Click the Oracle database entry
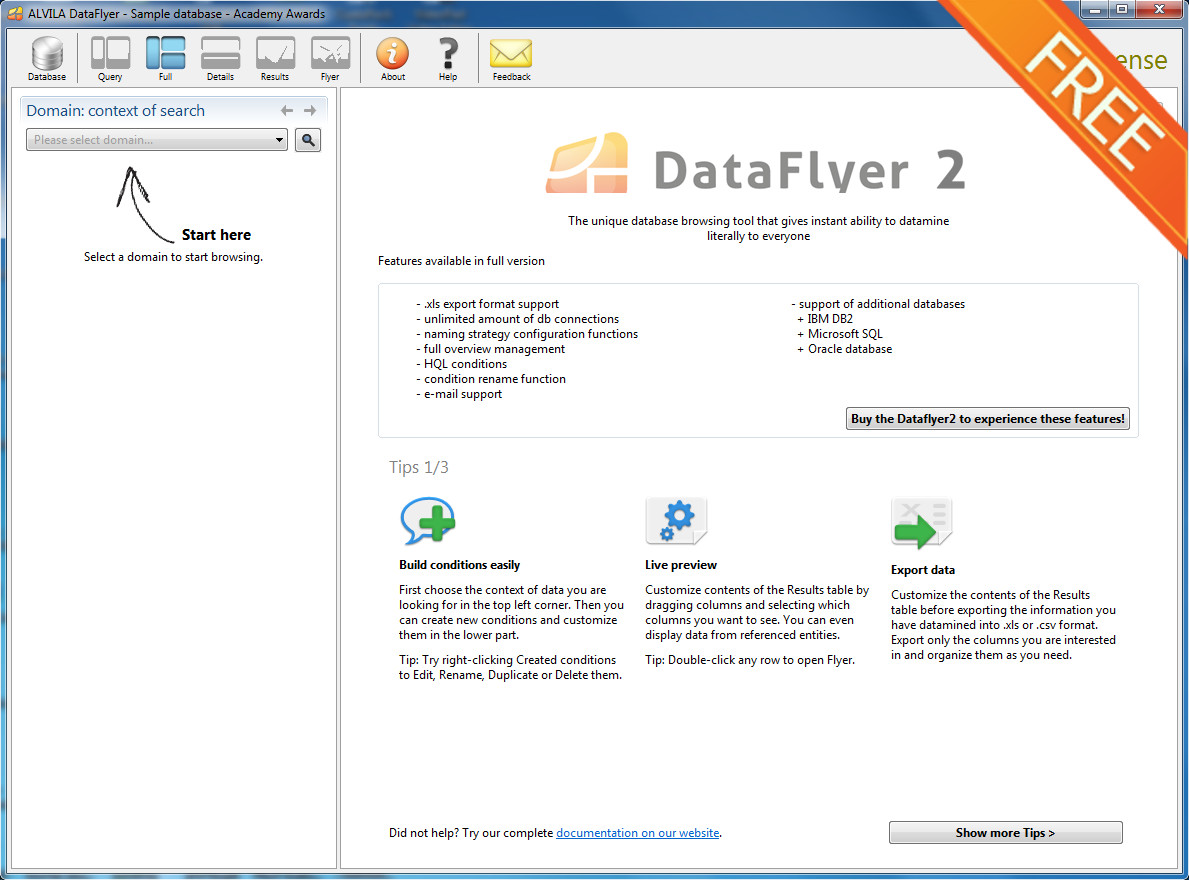 pos(845,349)
